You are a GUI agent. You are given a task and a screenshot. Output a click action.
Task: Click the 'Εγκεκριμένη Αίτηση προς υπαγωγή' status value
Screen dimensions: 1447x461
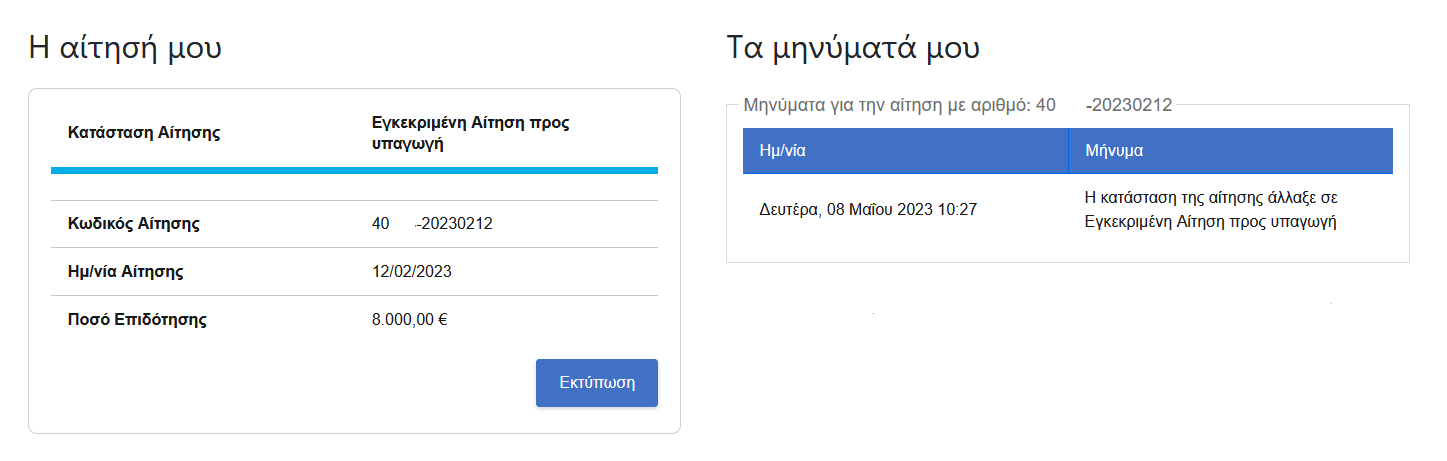coord(470,133)
